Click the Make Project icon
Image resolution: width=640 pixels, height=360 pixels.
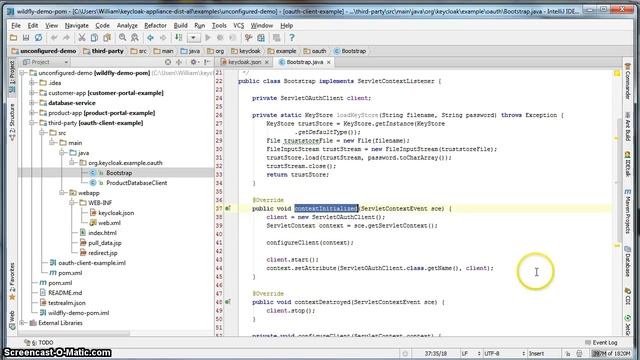[x=179, y=38]
